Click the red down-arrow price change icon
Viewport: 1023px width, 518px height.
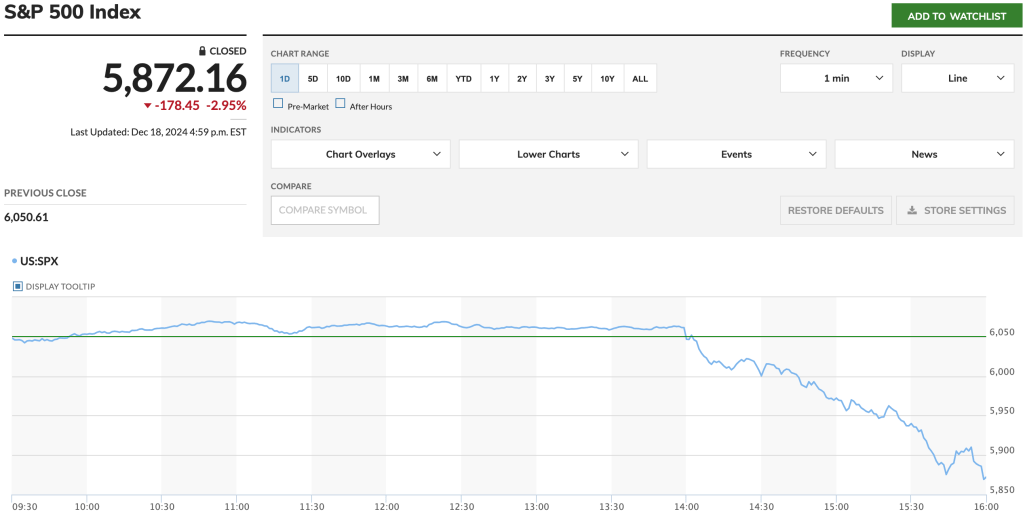pyautogui.click(x=147, y=106)
